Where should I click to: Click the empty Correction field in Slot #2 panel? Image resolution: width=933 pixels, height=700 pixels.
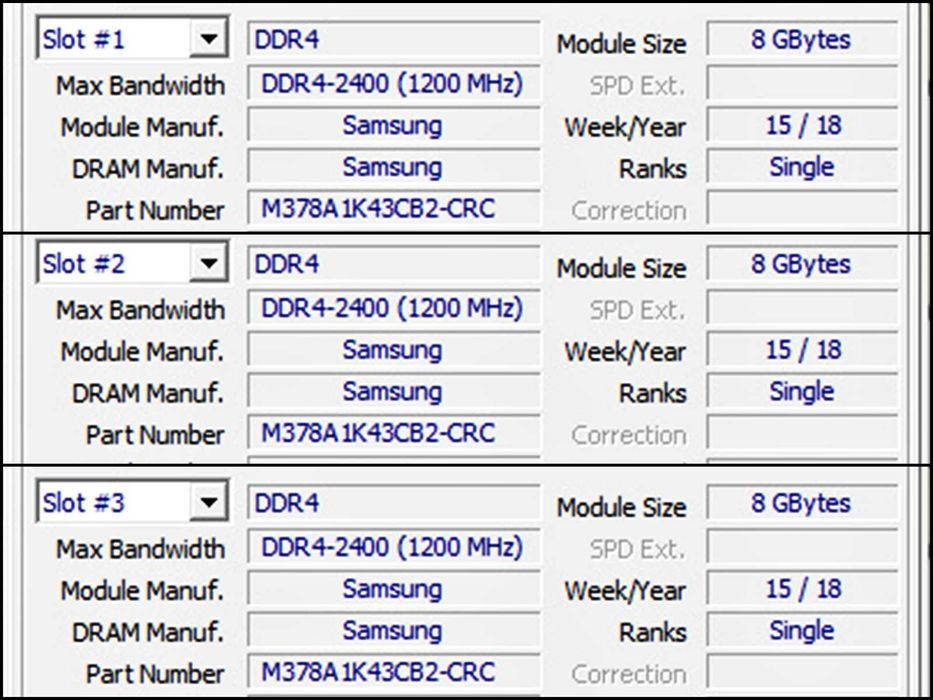pyautogui.click(x=802, y=433)
